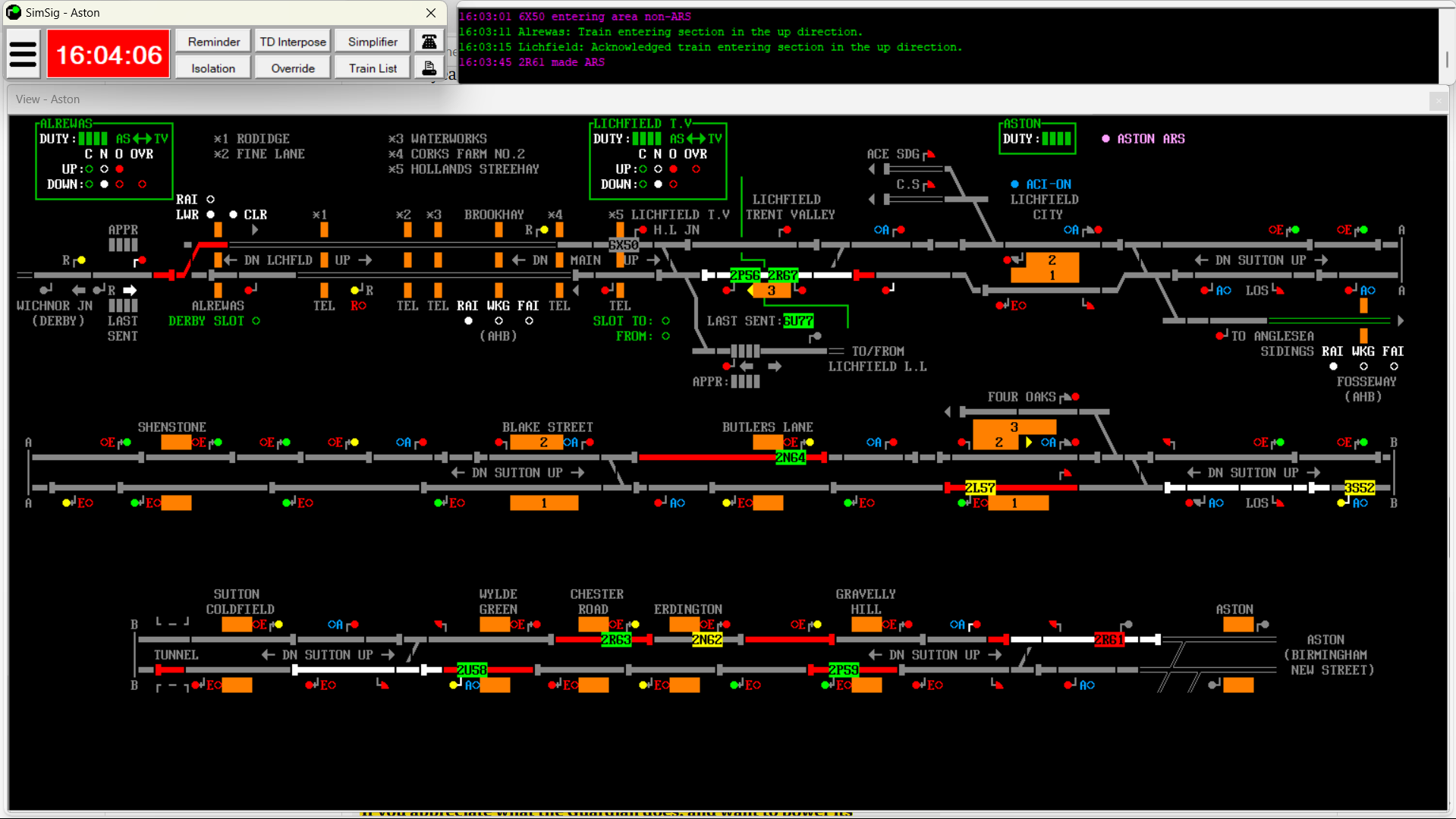This screenshot has height=819, width=1456.
Task: Click the SimSig signal logo in title bar
Action: 13,12
